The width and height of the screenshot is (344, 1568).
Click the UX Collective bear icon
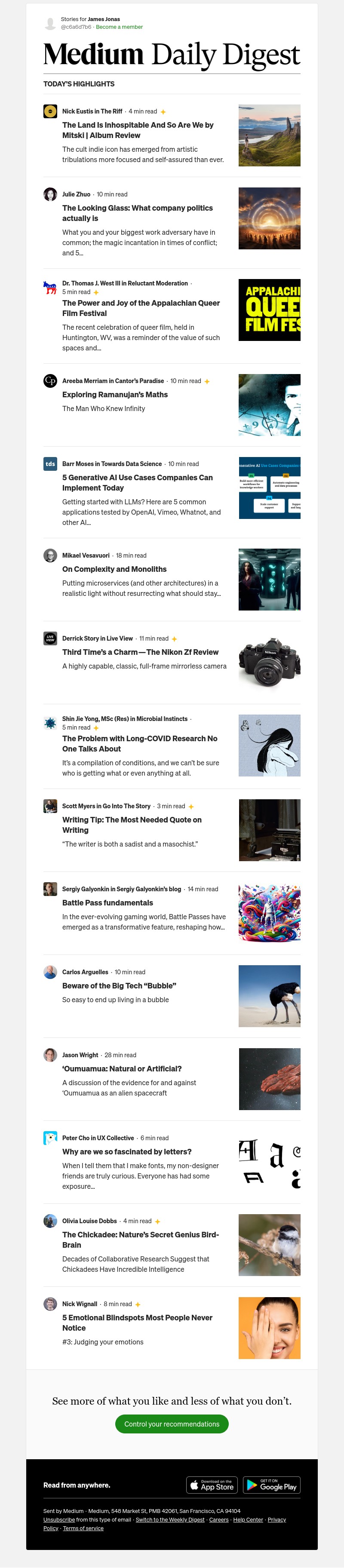pyautogui.click(x=50, y=1138)
